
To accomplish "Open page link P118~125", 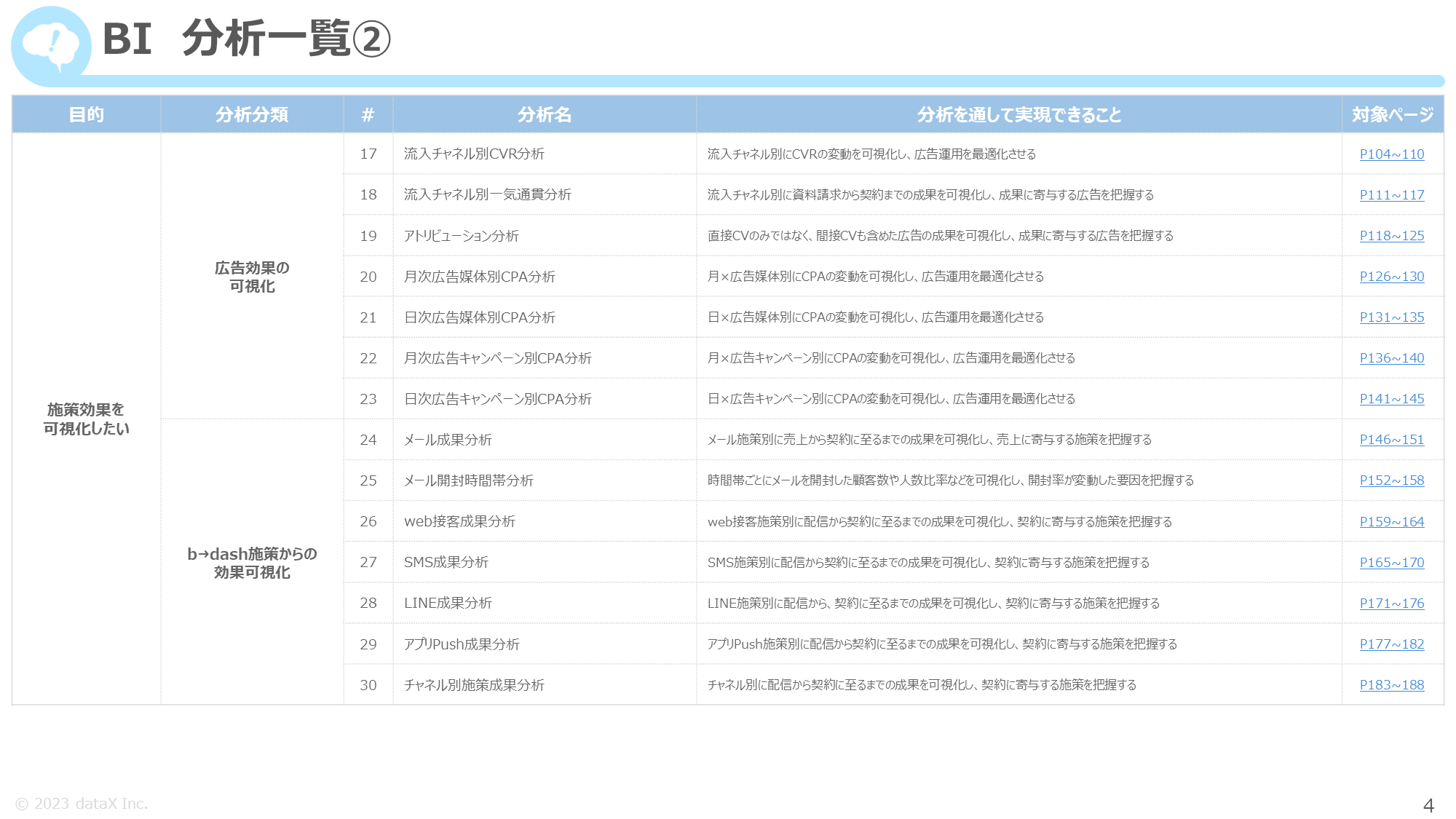I will [1391, 236].
